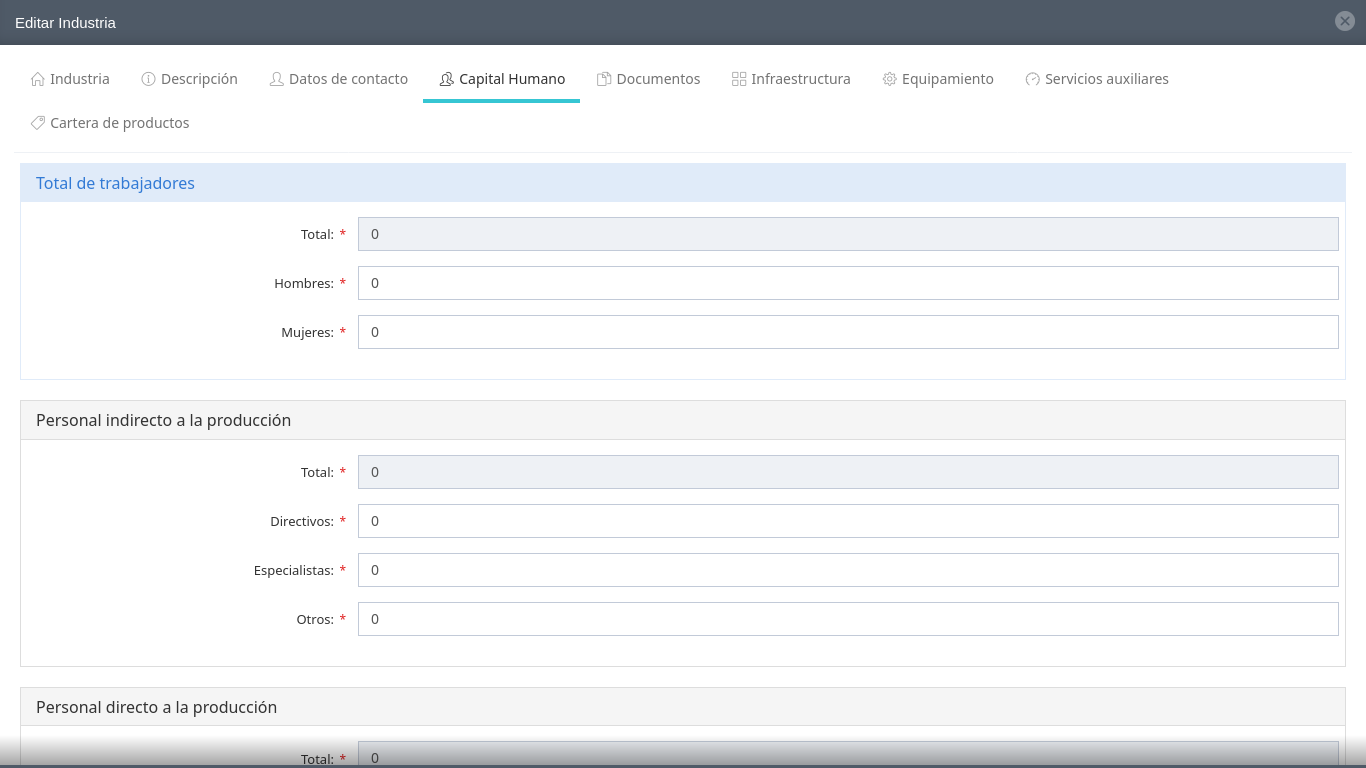Click the grid icon beside Infraestructura
Image resolution: width=1366 pixels, height=768 pixels.
(739, 79)
